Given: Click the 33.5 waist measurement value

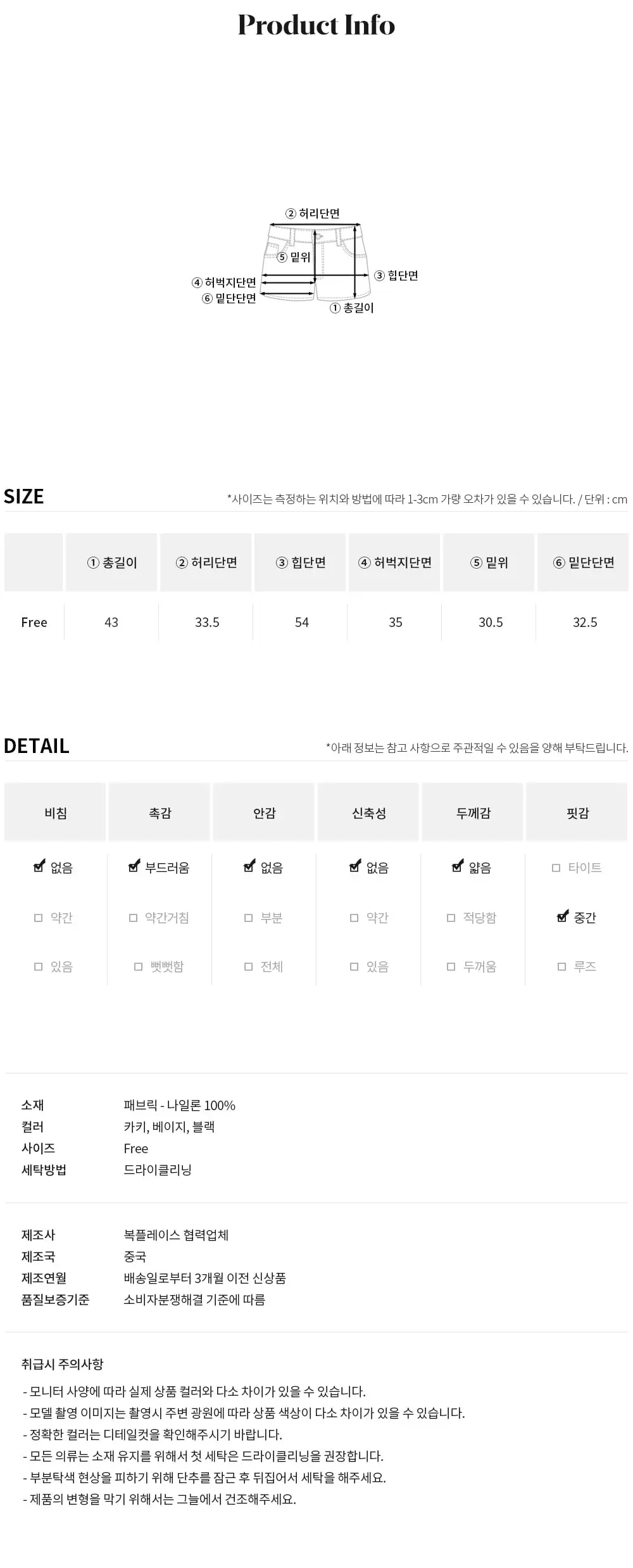Looking at the screenshot, I should (x=207, y=623).
